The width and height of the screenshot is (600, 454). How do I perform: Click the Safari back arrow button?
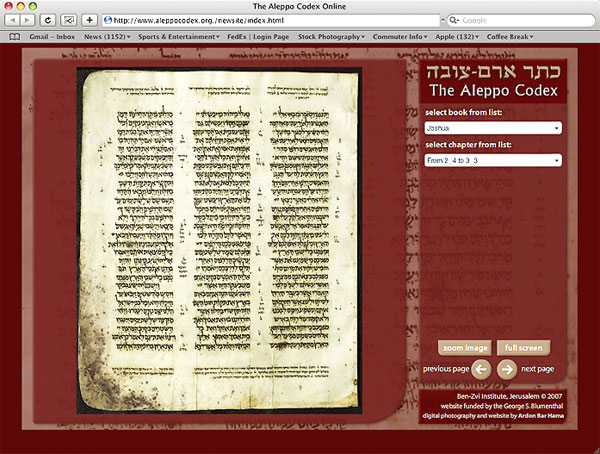click(12, 20)
